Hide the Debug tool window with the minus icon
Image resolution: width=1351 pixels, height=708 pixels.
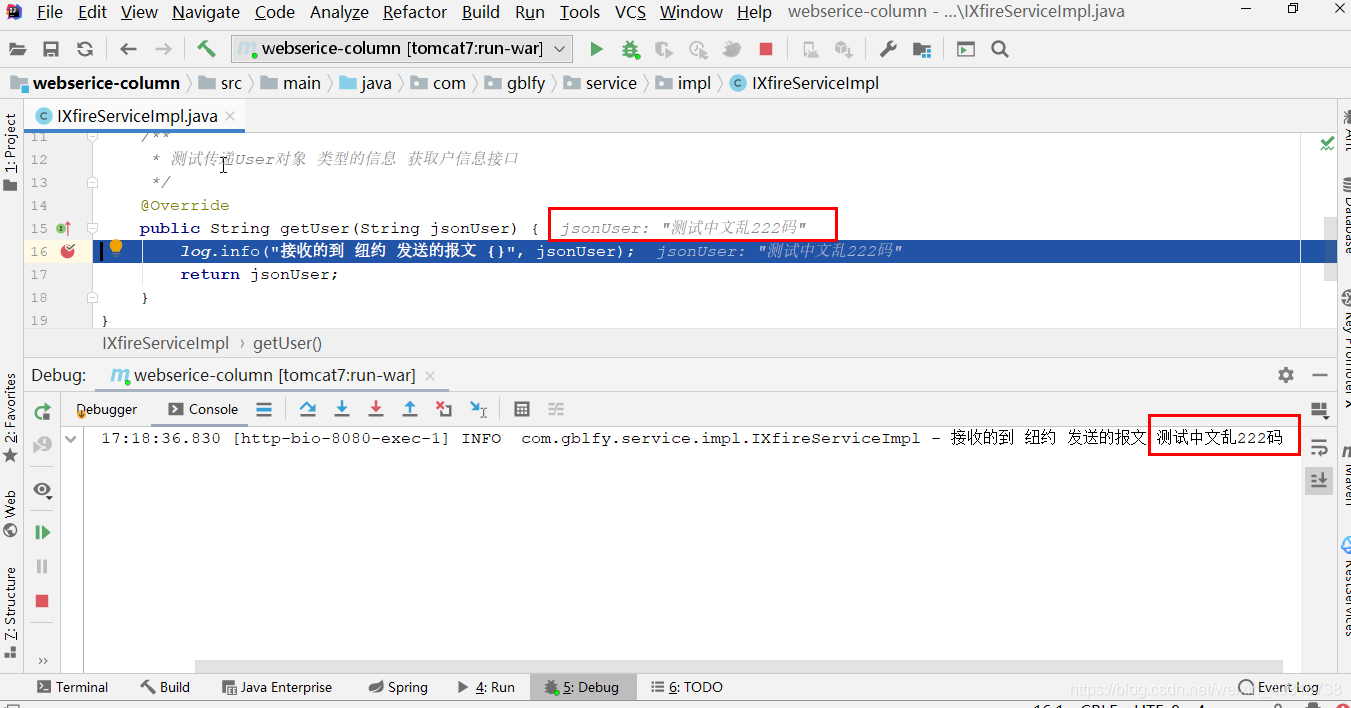click(1320, 375)
